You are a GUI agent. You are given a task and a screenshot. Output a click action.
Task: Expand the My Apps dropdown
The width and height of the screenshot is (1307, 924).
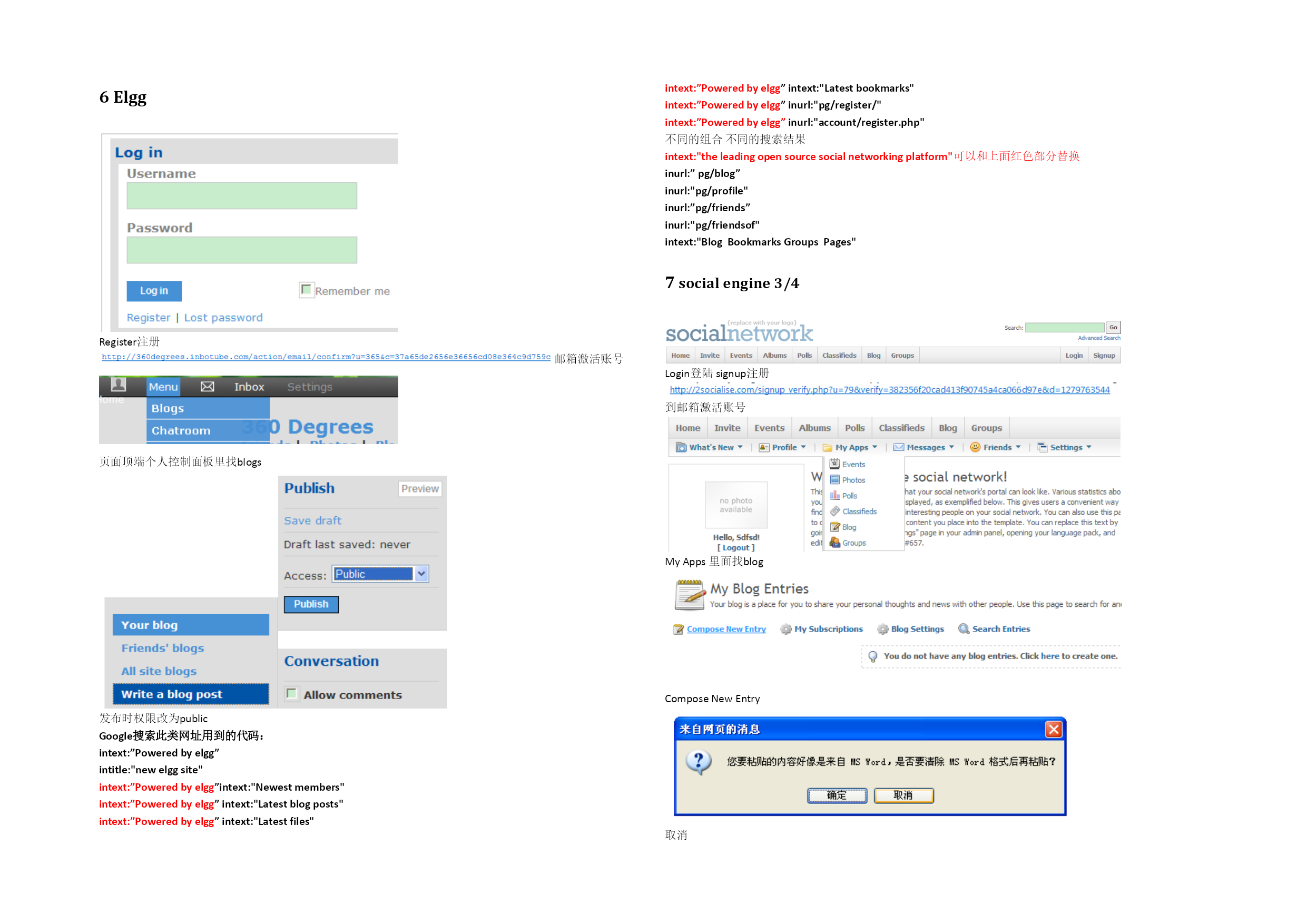[x=850, y=447]
